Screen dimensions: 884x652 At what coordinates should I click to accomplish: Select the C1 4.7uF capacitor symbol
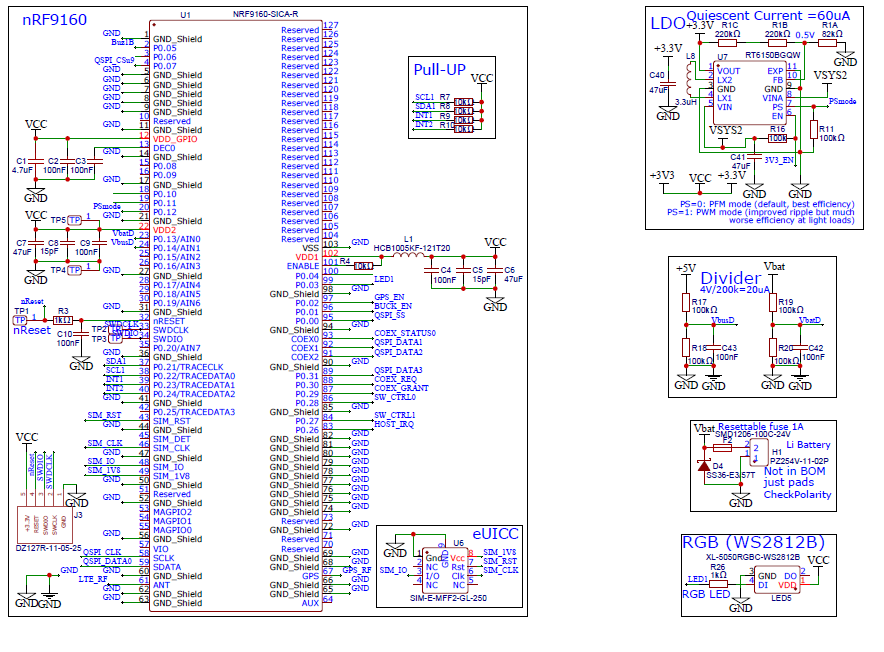(x=36, y=161)
